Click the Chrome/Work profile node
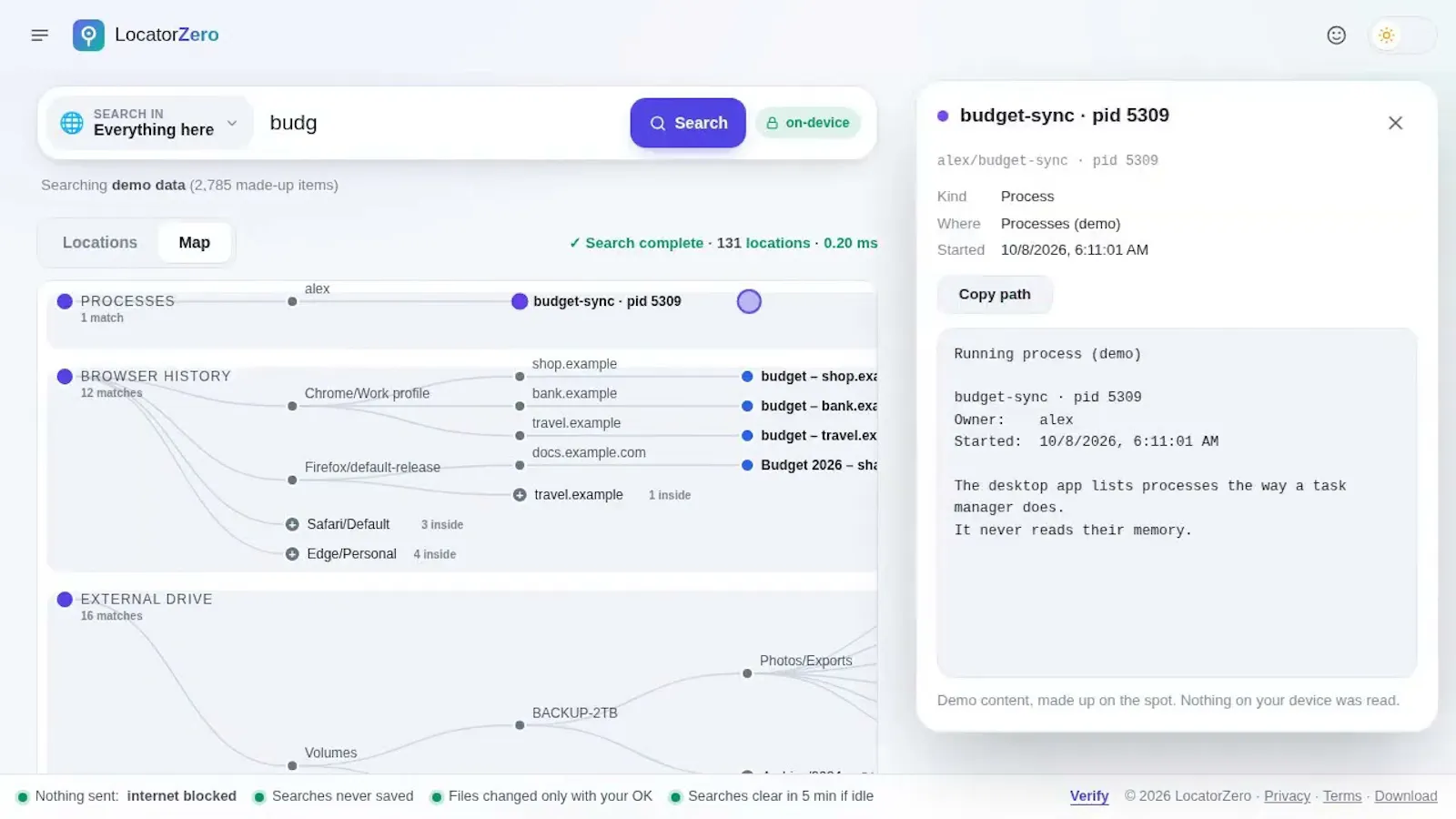Viewport: 1456px width, 819px height. [292, 407]
